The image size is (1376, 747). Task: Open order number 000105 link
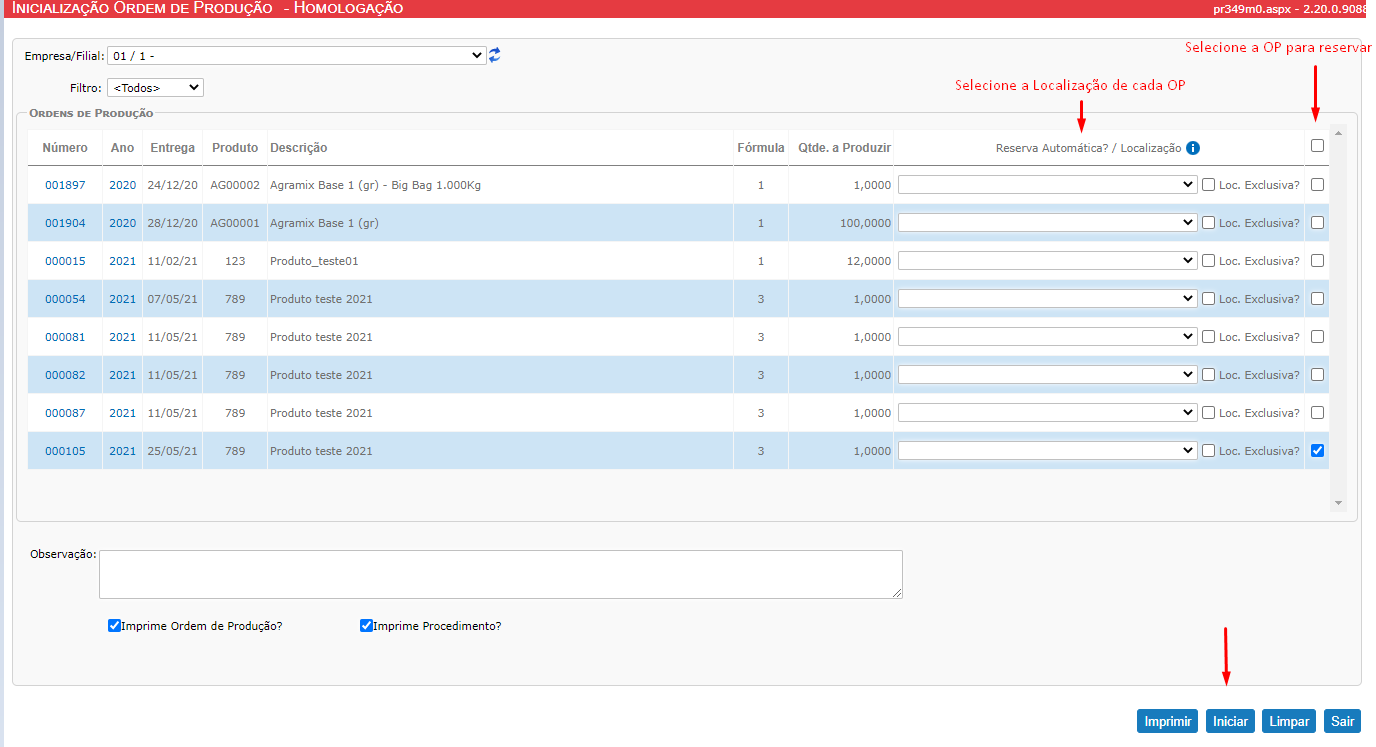pyautogui.click(x=65, y=451)
